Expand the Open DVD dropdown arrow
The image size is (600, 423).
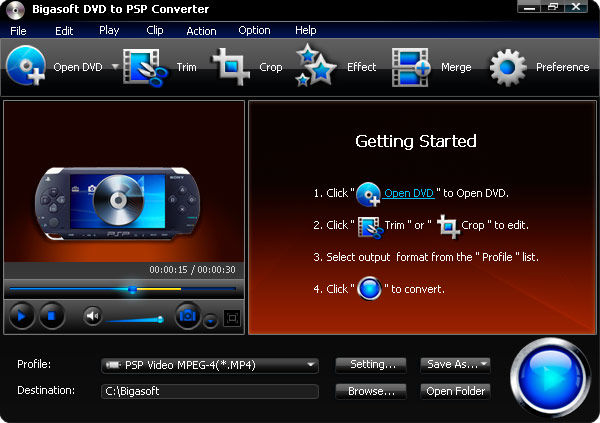coord(115,67)
